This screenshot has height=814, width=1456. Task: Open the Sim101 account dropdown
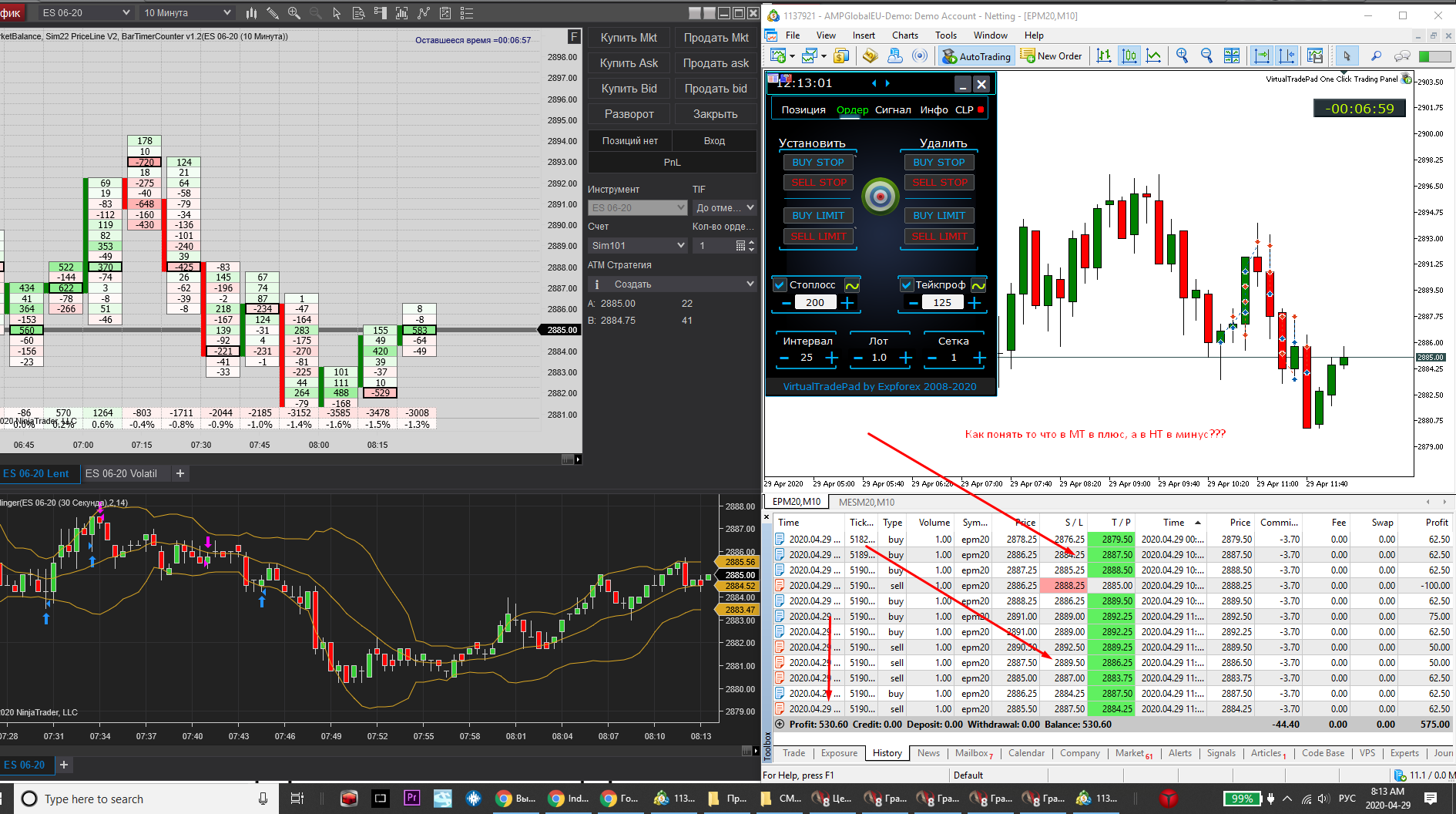pyautogui.click(x=637, y=245)
